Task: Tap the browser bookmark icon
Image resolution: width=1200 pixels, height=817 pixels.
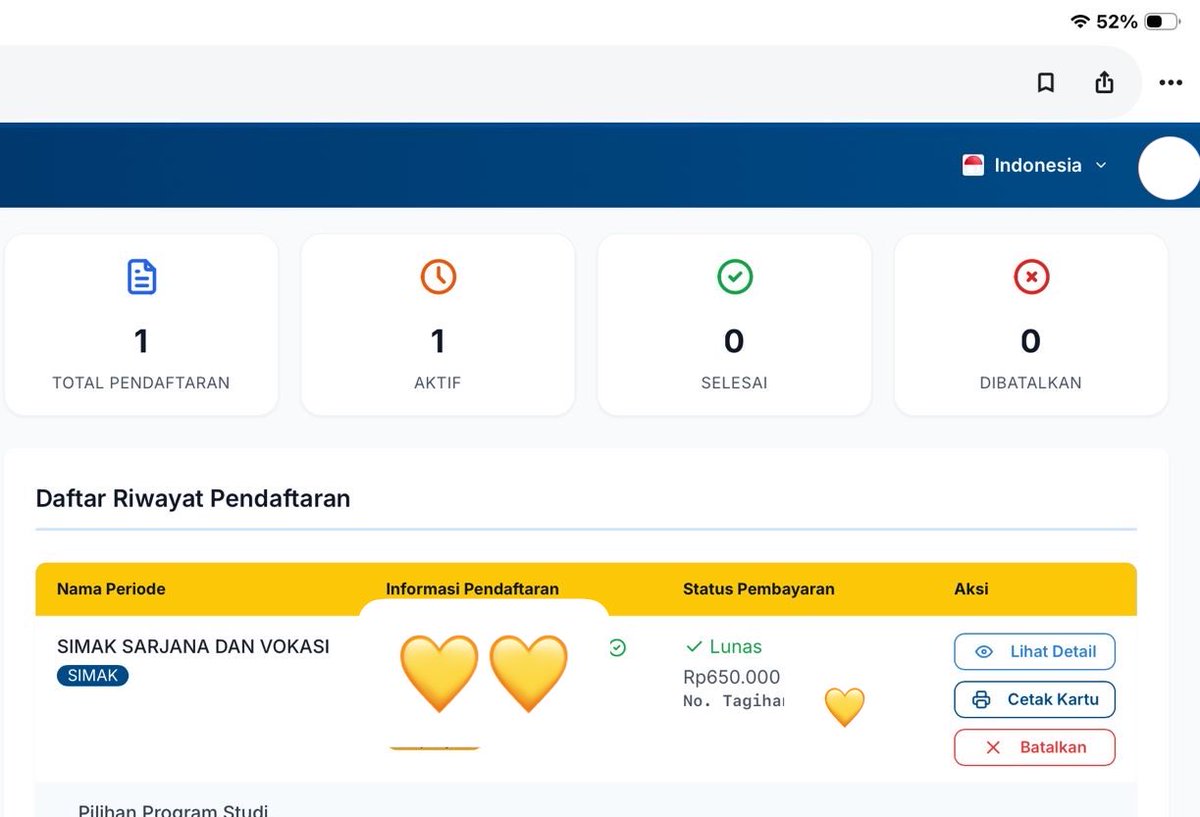Action: 1046,82
